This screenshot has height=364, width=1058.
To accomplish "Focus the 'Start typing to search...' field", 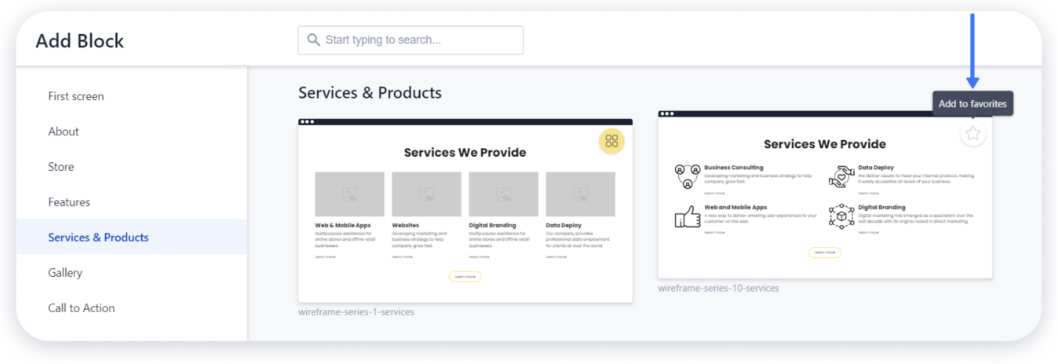I will click(410, 40).
